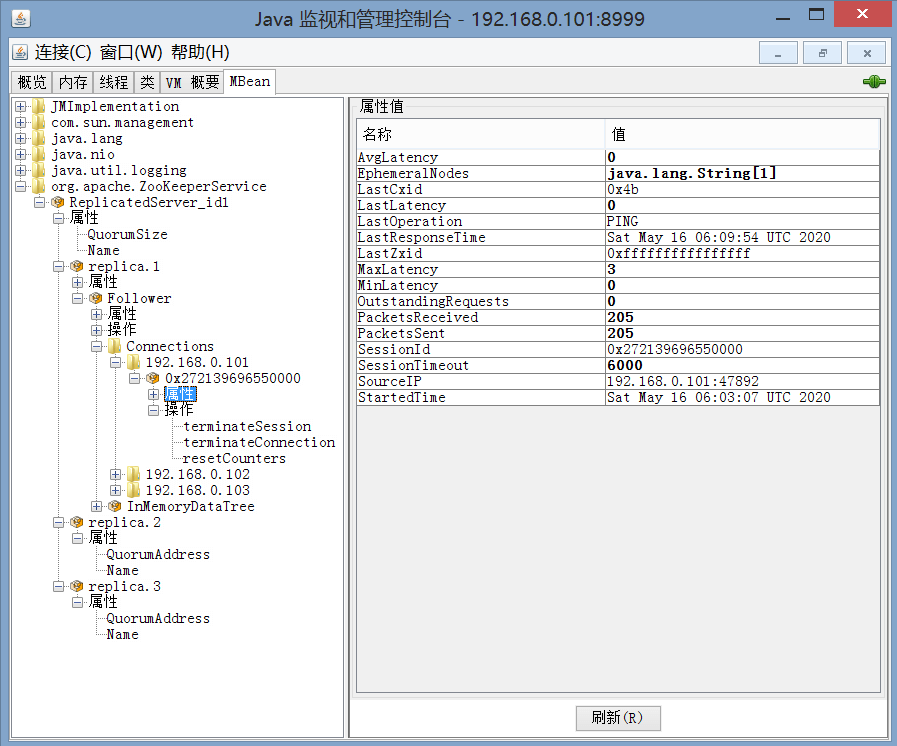
Task: Minimize the inner MBean window frame
Action: coord(778,53)
